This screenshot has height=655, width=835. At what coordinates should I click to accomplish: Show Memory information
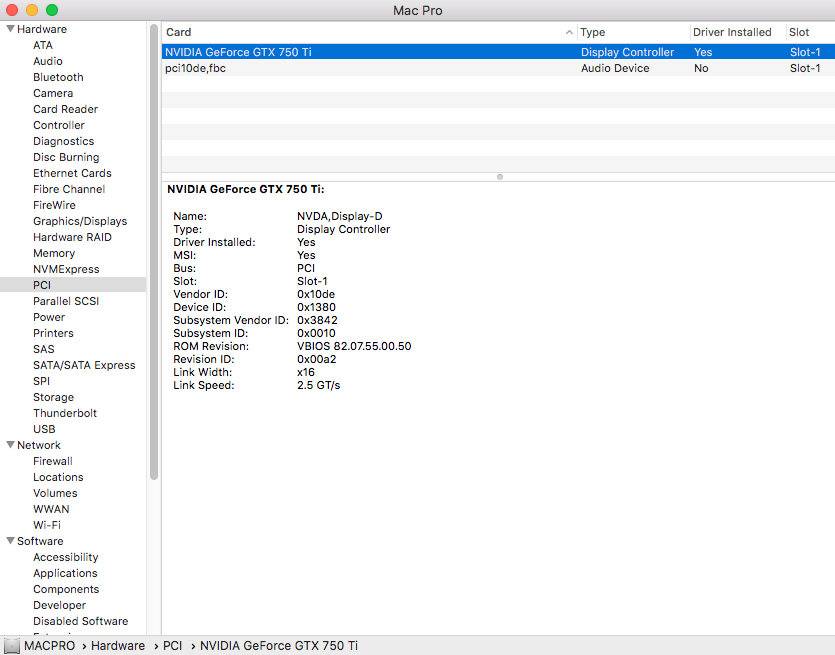click(x=54, y=253)
